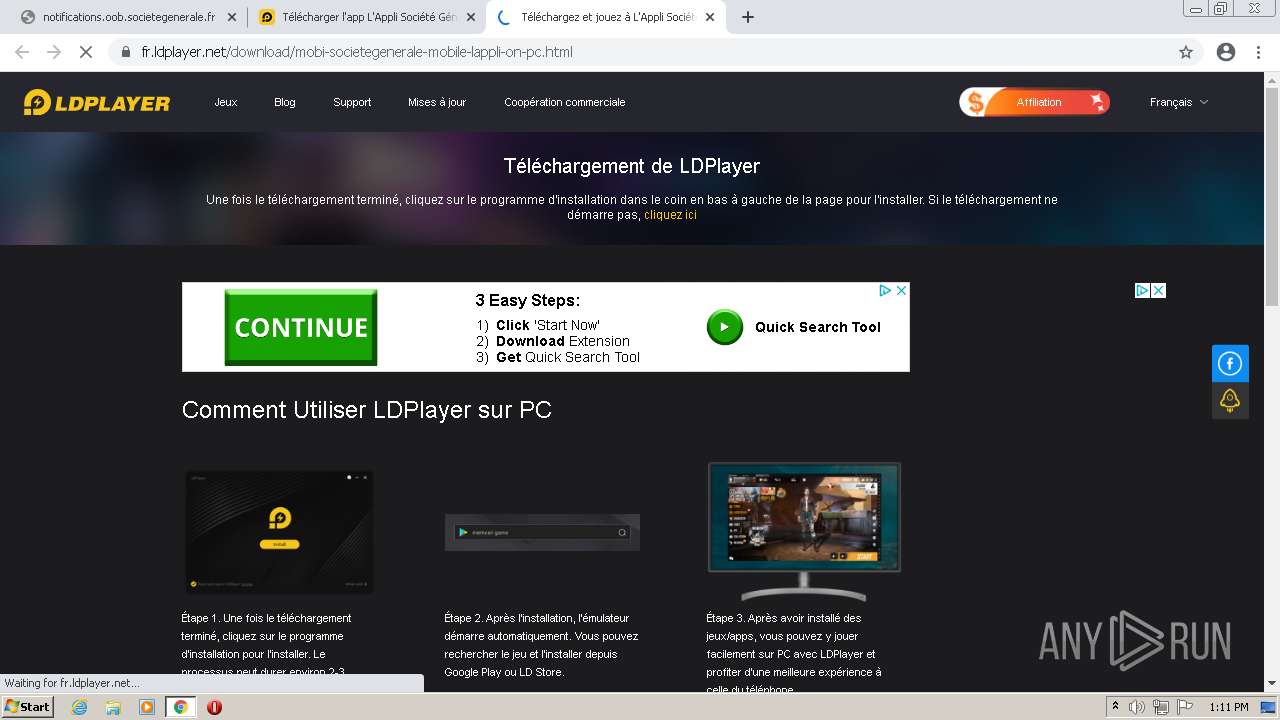
Task: Click the green CONTINUE ad button
Action: coord(301,327)
